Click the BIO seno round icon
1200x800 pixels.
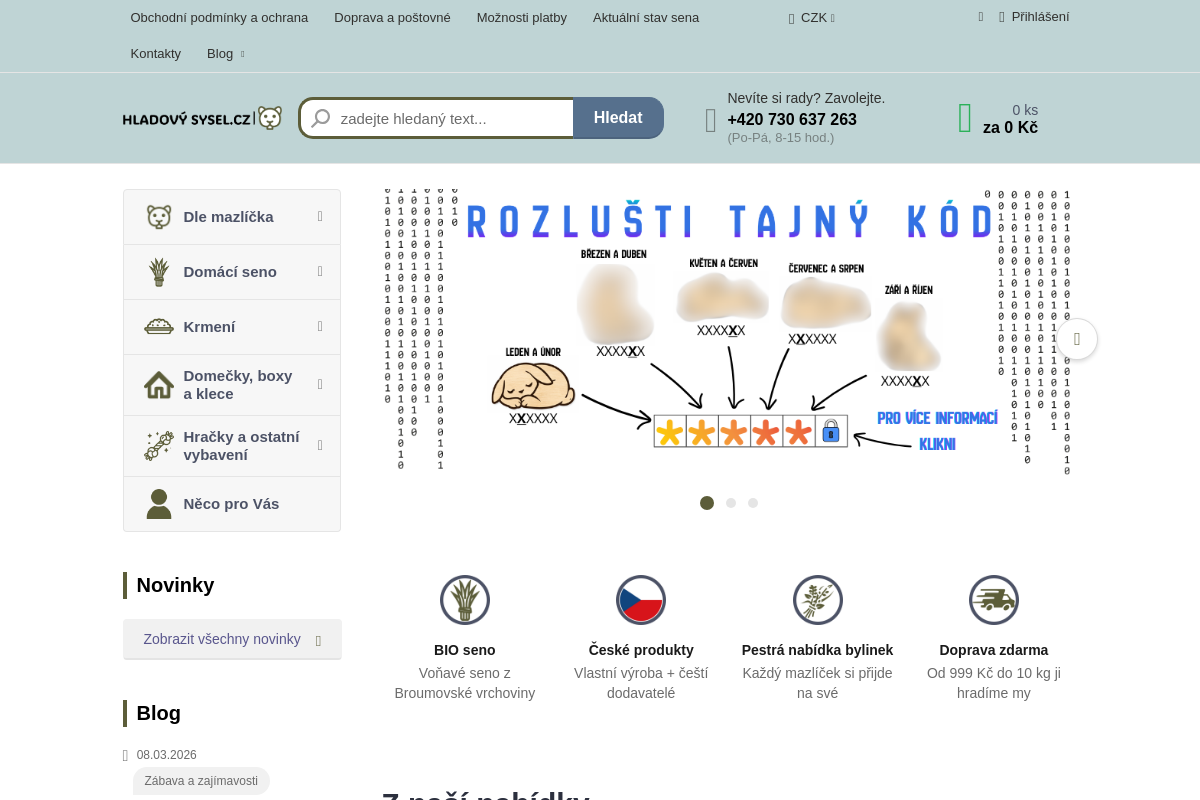point(465,600)
